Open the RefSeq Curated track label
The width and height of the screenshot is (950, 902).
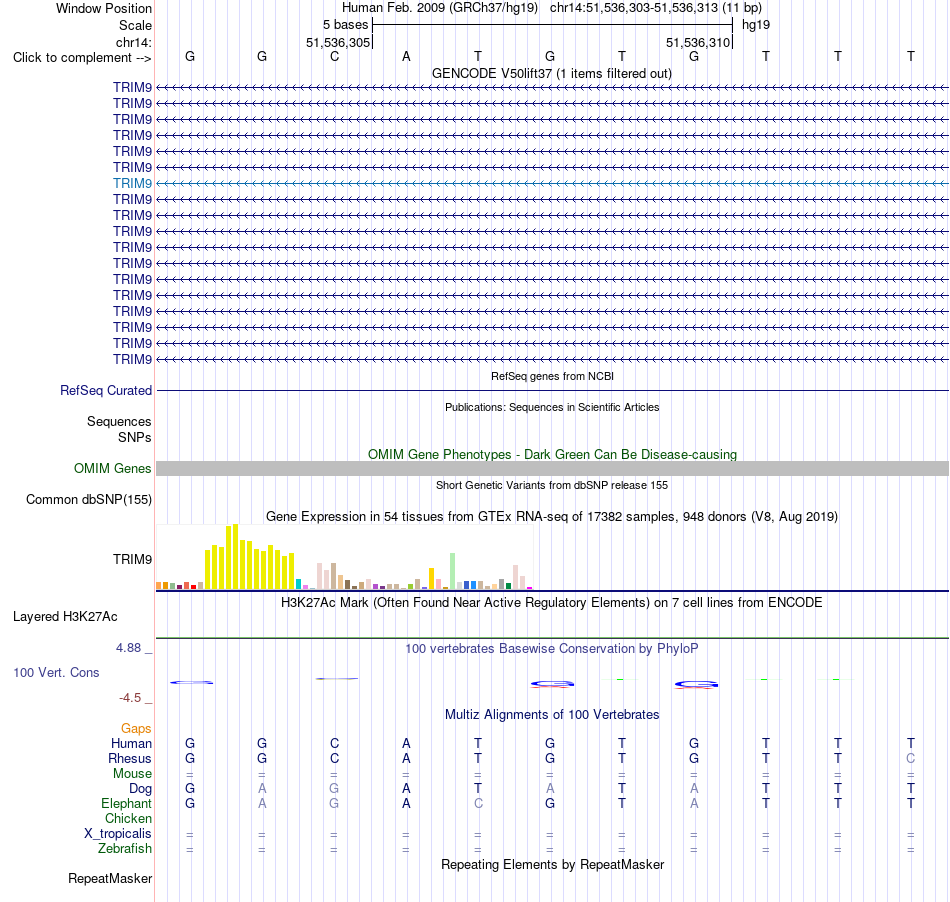(x=106, y=390)
